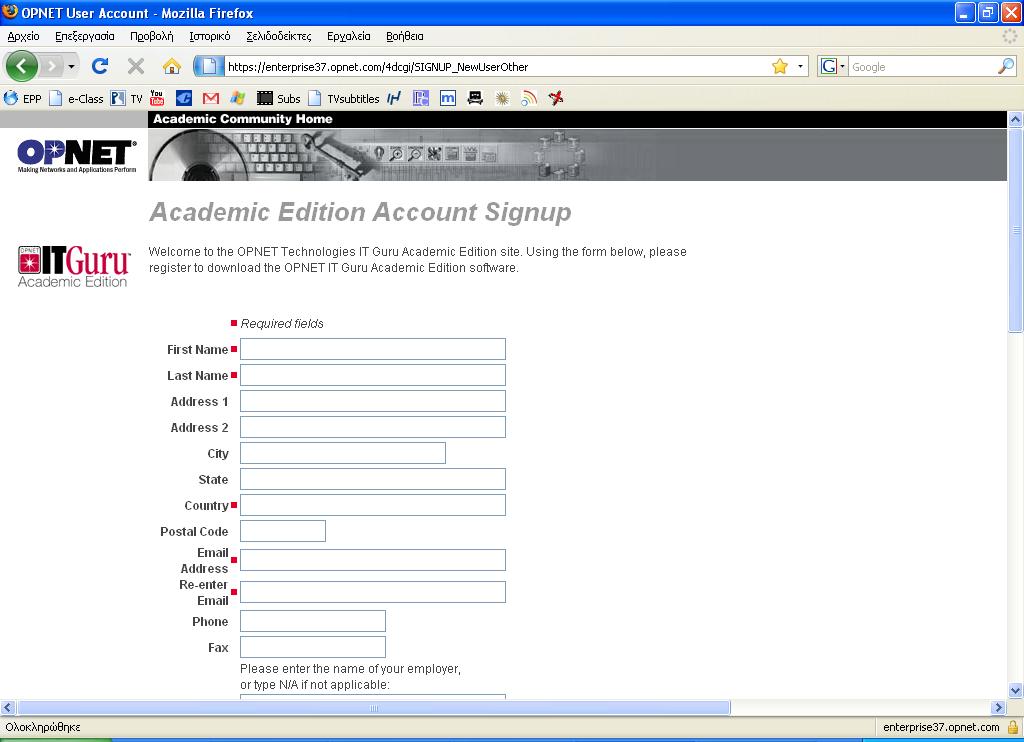Image resolution: width=1024 pixels, height=742 pixels.
Task: Click the Firefox icon in title bar
Action: 10,12
